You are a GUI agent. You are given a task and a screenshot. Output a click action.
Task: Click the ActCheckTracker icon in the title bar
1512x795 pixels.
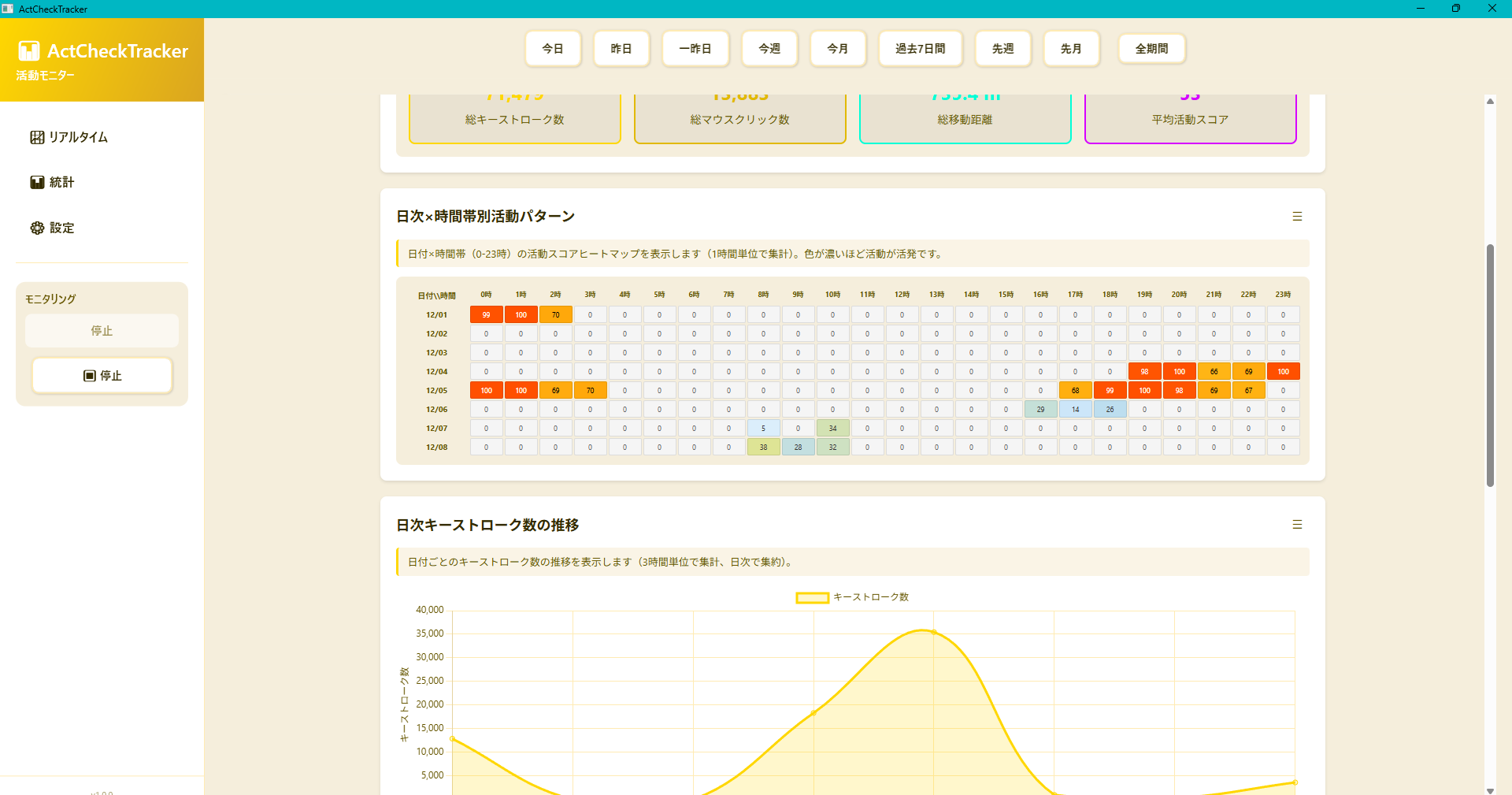(x=9, y=9)
